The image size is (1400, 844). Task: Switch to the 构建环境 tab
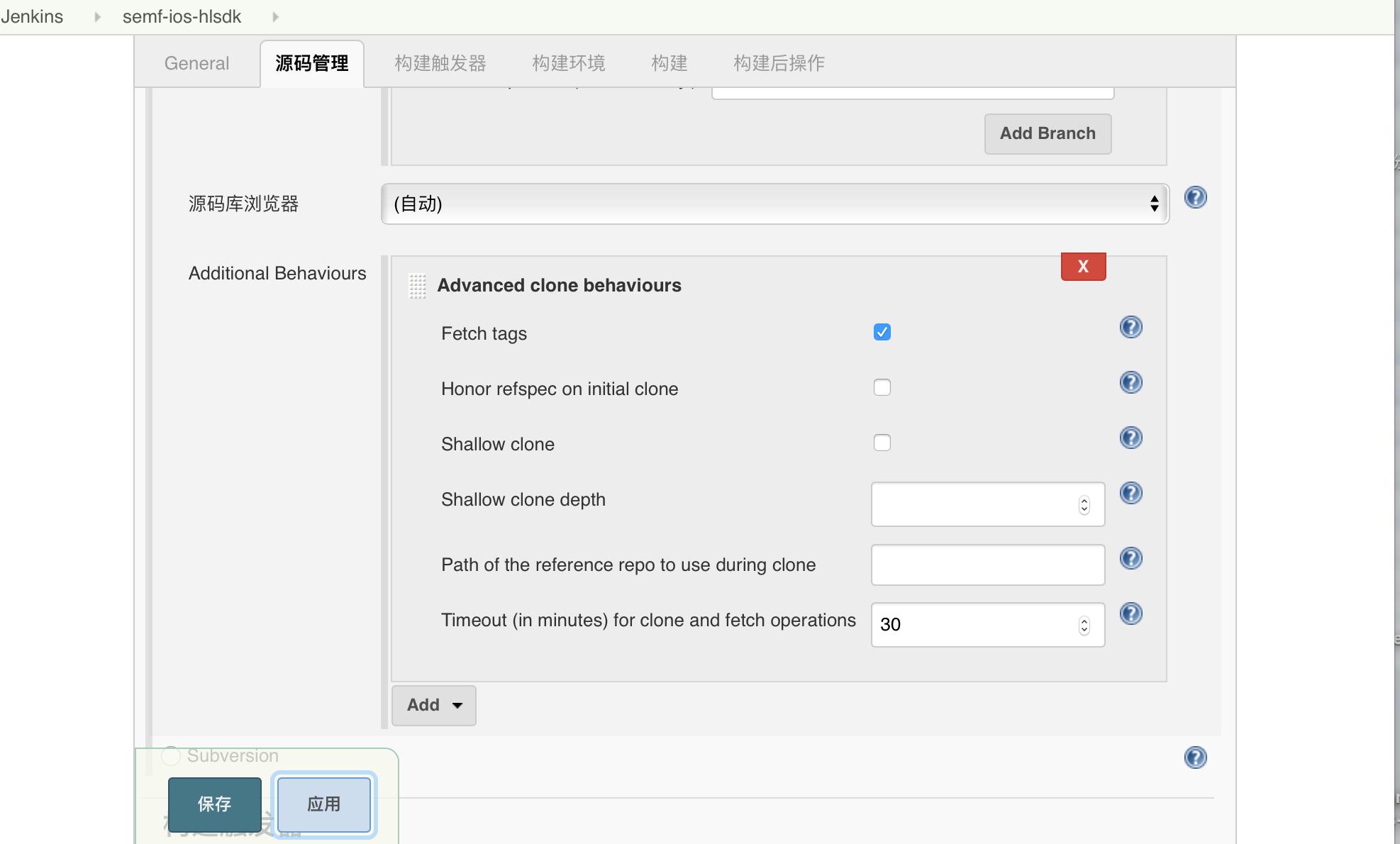point(569,63)
